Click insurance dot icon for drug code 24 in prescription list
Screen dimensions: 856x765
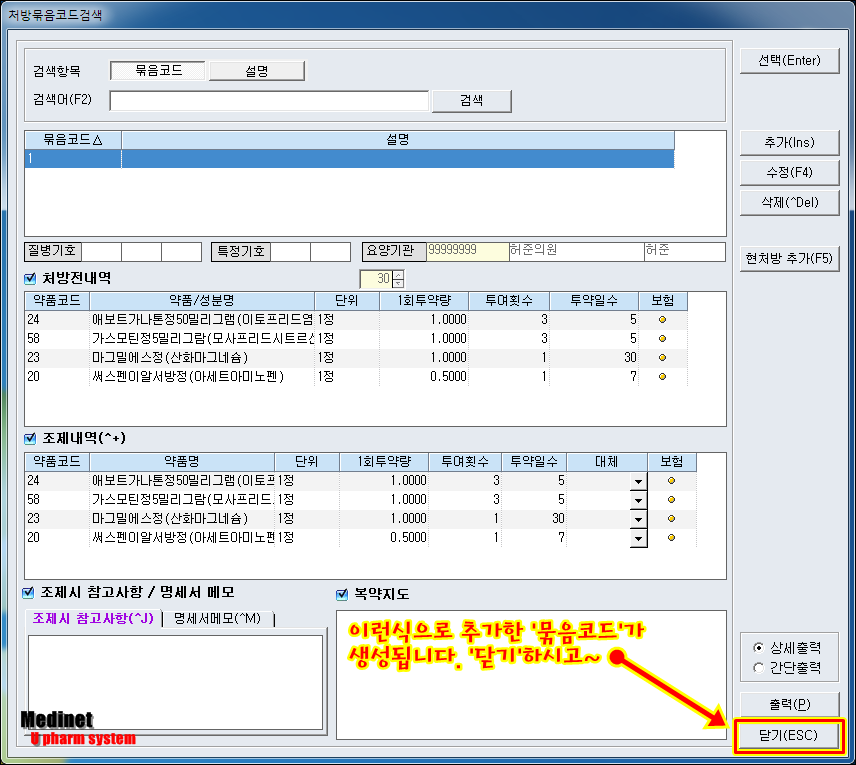(x=662, y=320)
